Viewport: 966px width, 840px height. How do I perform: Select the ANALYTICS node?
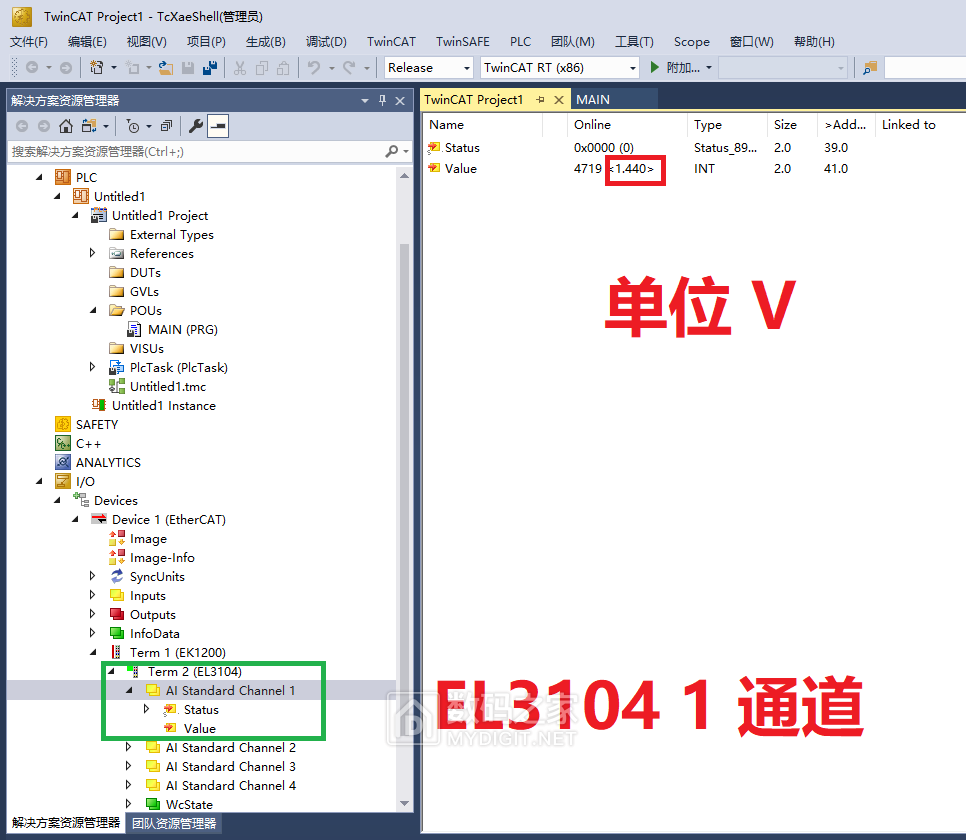pos(108,463)
